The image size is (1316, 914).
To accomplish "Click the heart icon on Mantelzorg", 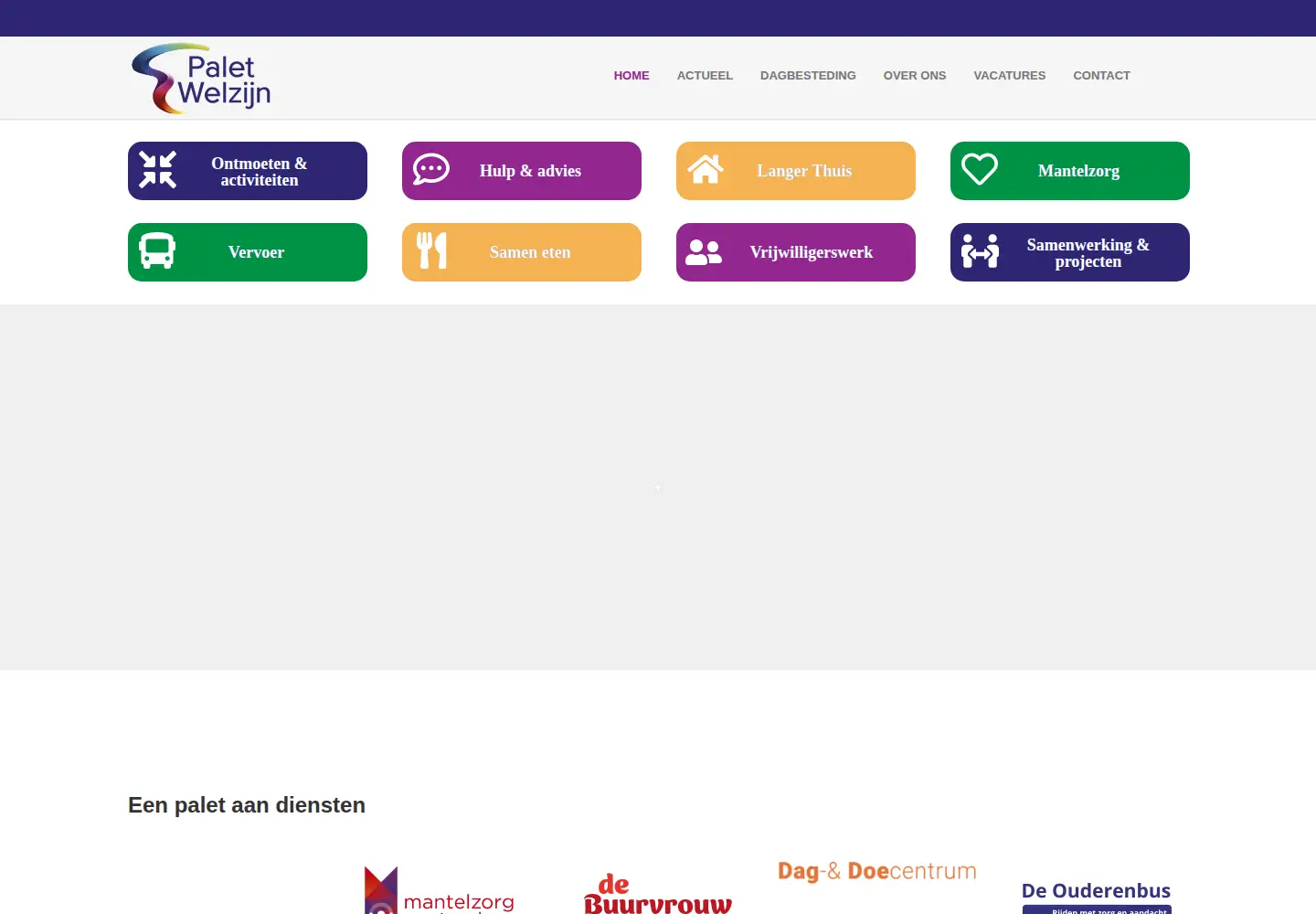I will pyautogui.click(x=980, y=169).
